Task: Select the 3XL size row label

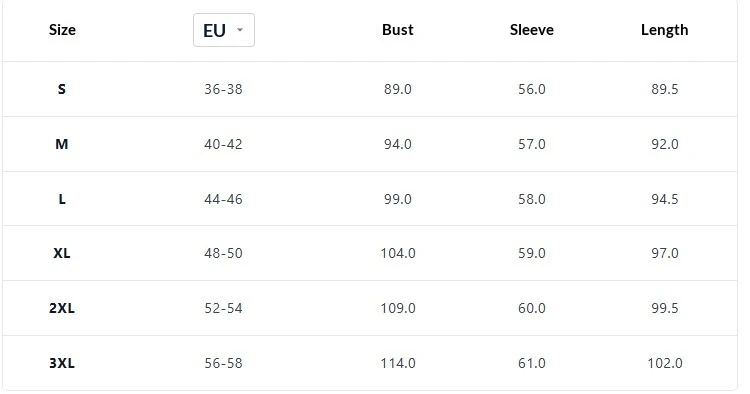Action: (62, 363)
